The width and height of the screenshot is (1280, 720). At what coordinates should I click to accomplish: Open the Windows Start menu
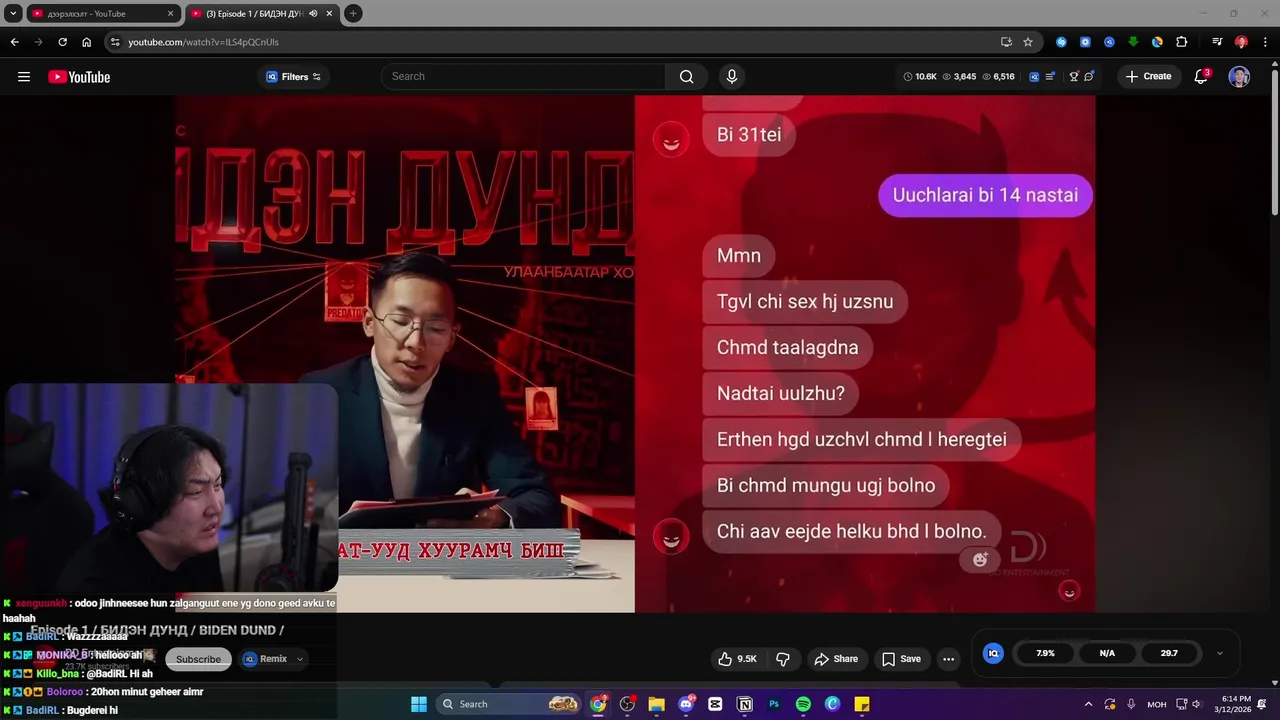pos(419,704)
